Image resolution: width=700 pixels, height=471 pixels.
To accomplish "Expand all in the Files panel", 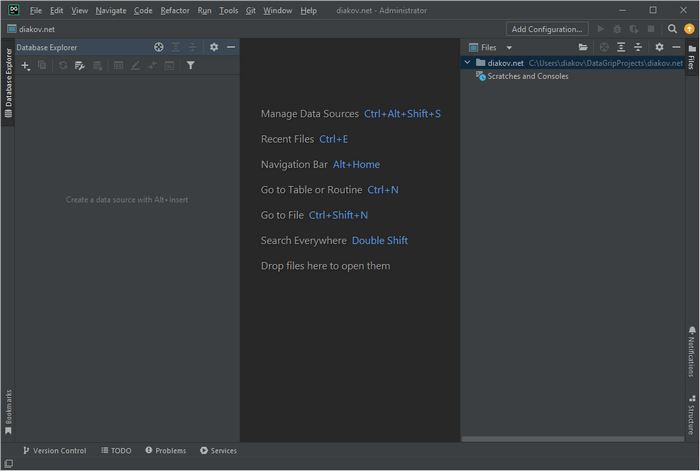I will click(x=620, y=47).
